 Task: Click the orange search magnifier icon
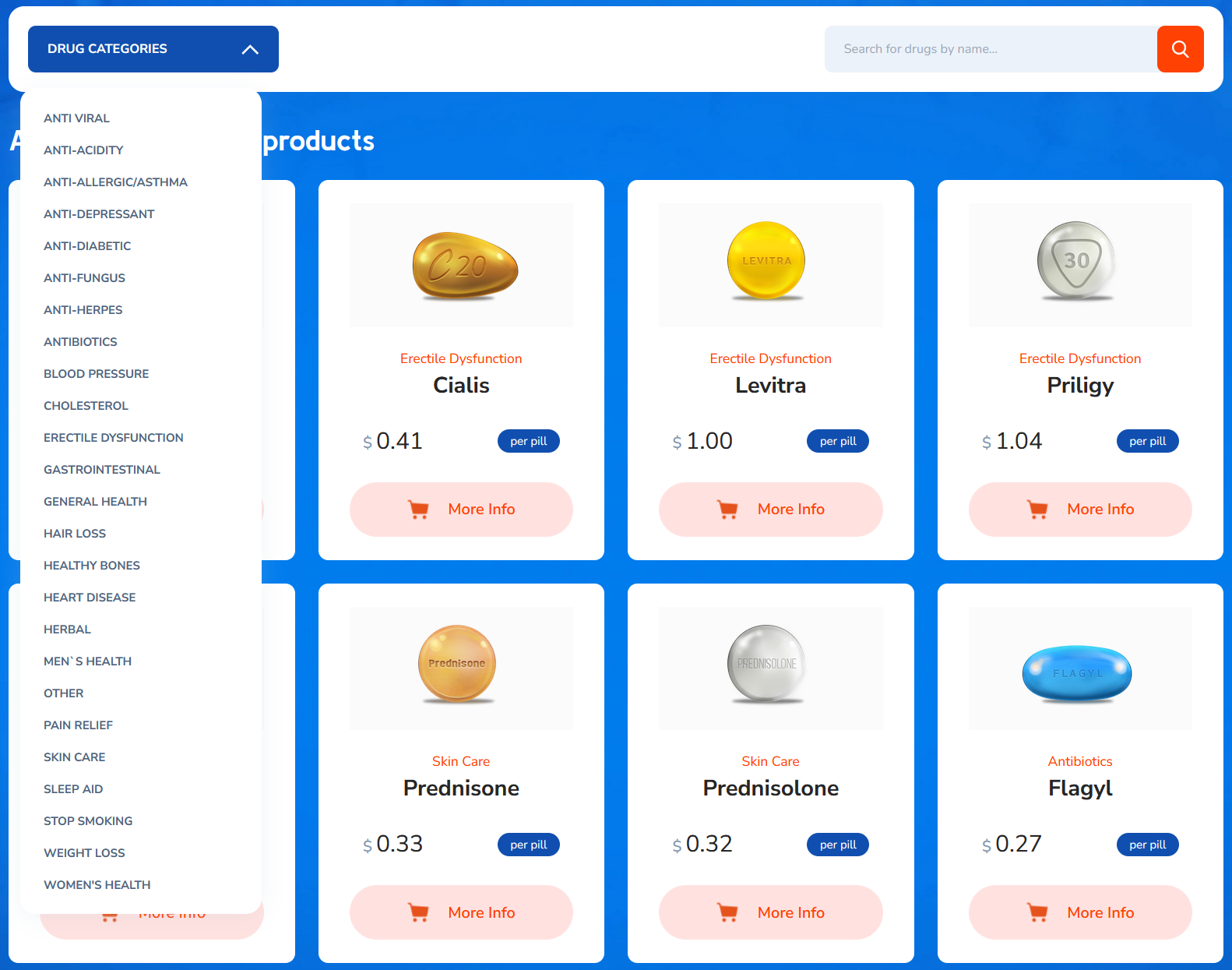1180,49
